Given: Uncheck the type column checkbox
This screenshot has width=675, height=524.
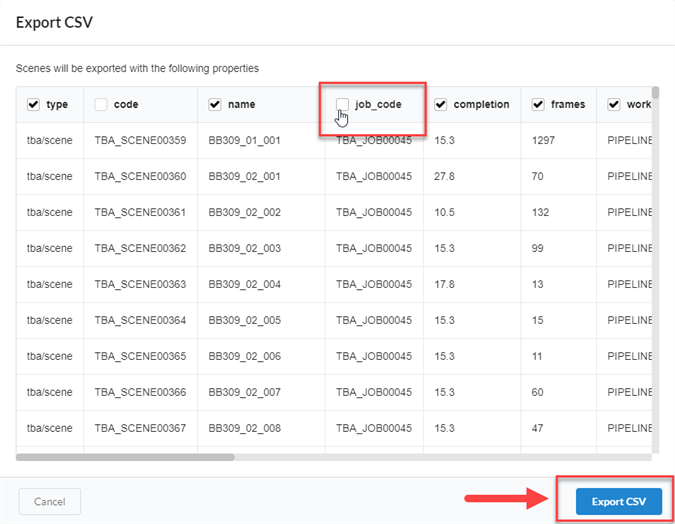Looking at the screenshot, I should point(34,104).
